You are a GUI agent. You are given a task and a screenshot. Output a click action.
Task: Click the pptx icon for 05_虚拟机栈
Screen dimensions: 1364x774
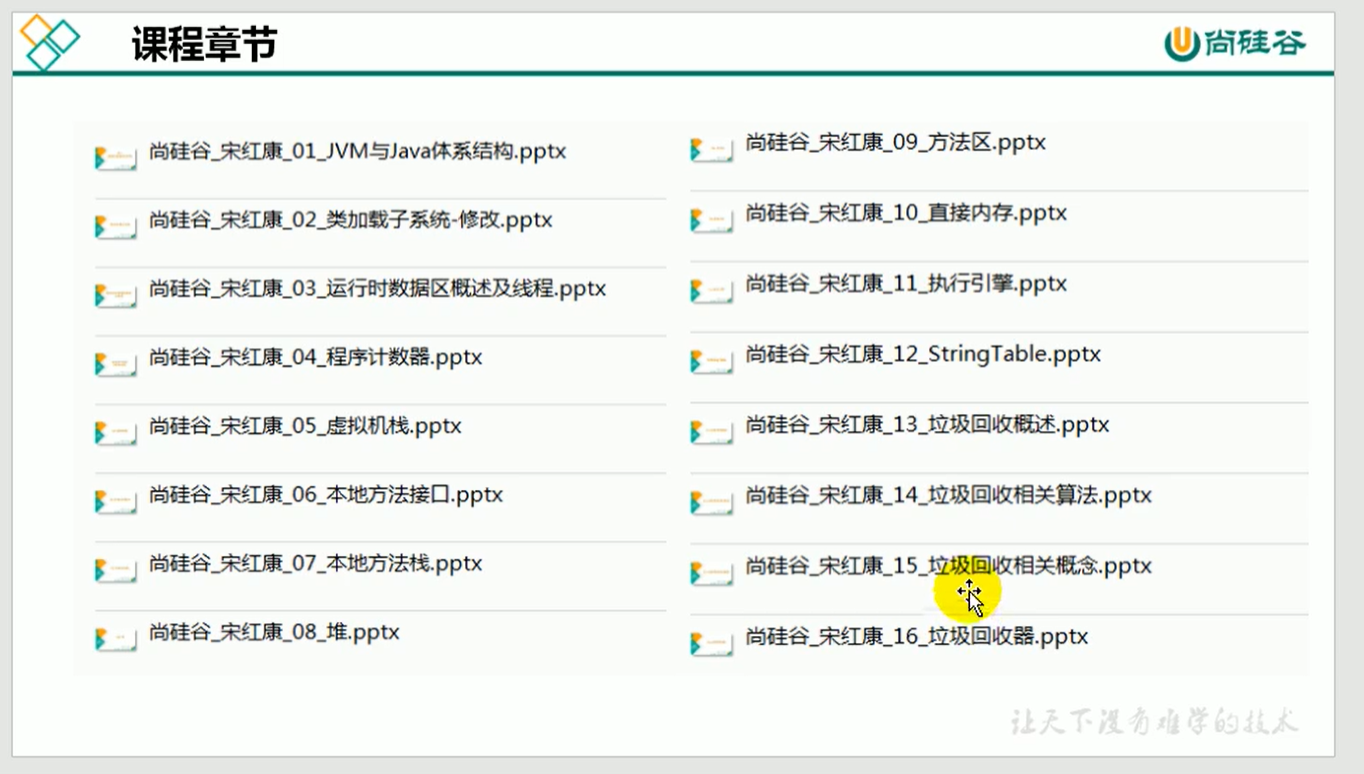tap(116, 433)
